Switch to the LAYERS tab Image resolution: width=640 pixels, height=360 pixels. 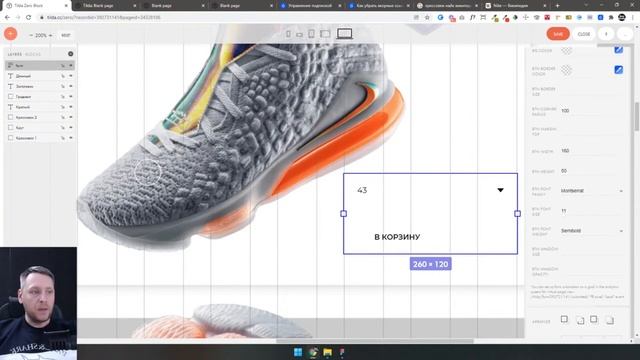(15, 54)
